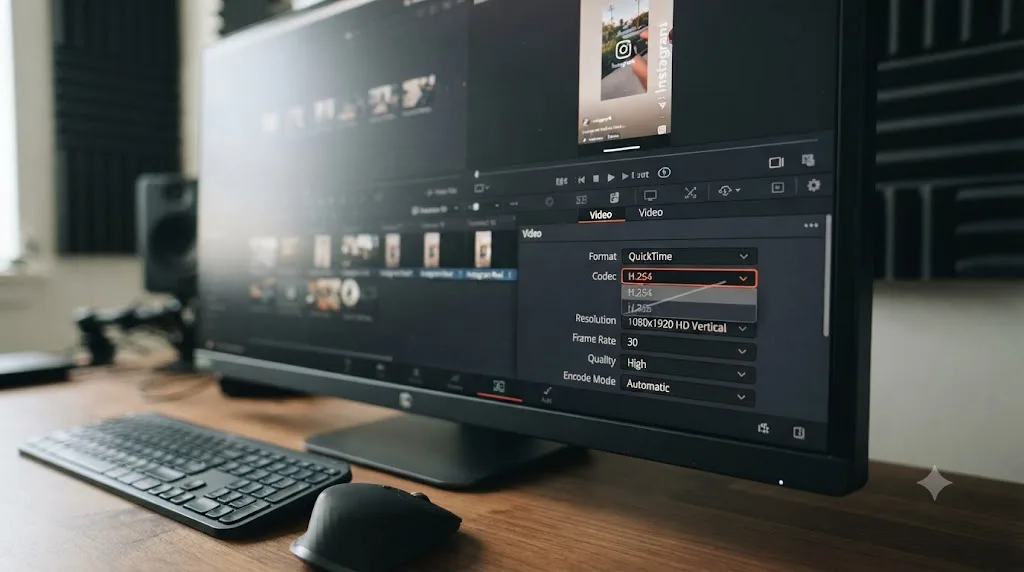The width and height of the screenshot is (1024, 572).
Task: Click the square stop button in transport controls
Action: pos(596,178)
